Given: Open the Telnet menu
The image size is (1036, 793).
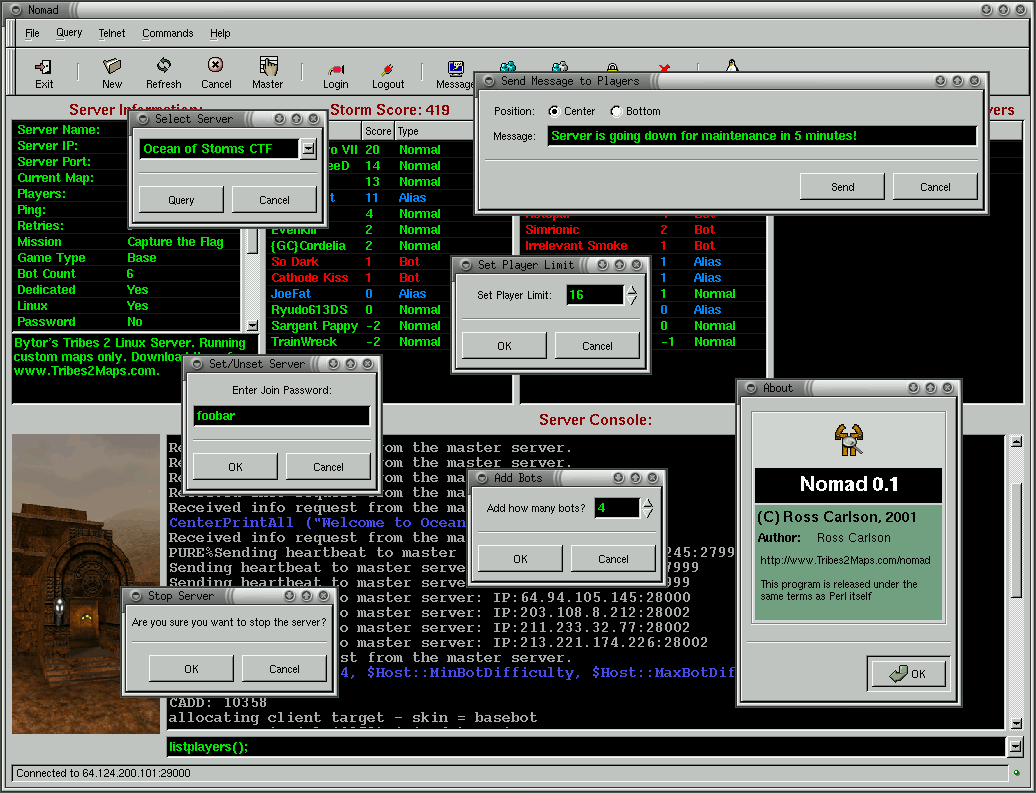Looking at the screenshot, I should pyautogui.click(x=111, y=33).
